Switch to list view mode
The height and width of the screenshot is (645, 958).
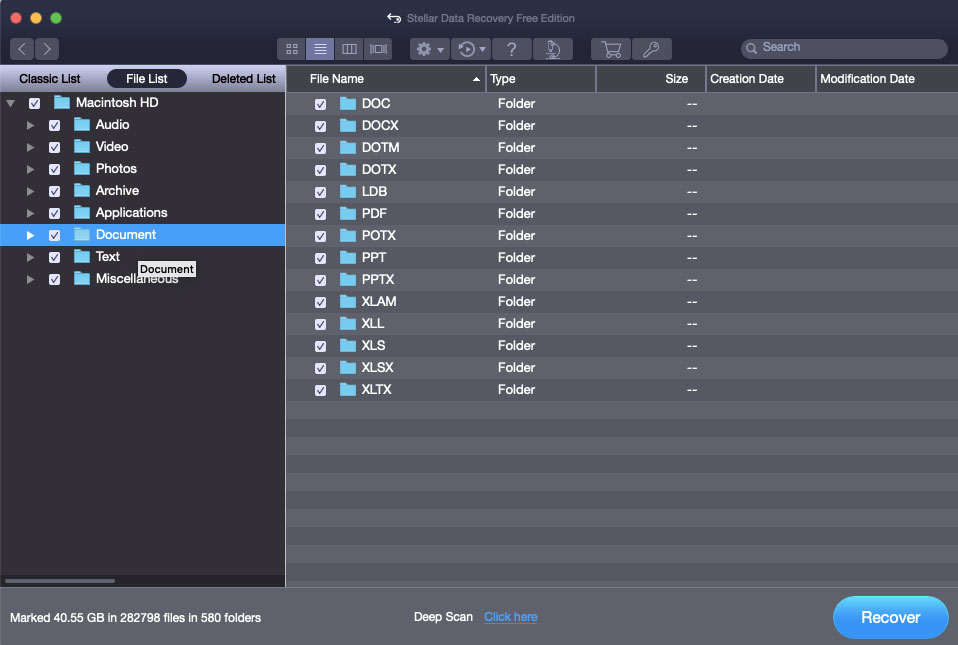320,49
